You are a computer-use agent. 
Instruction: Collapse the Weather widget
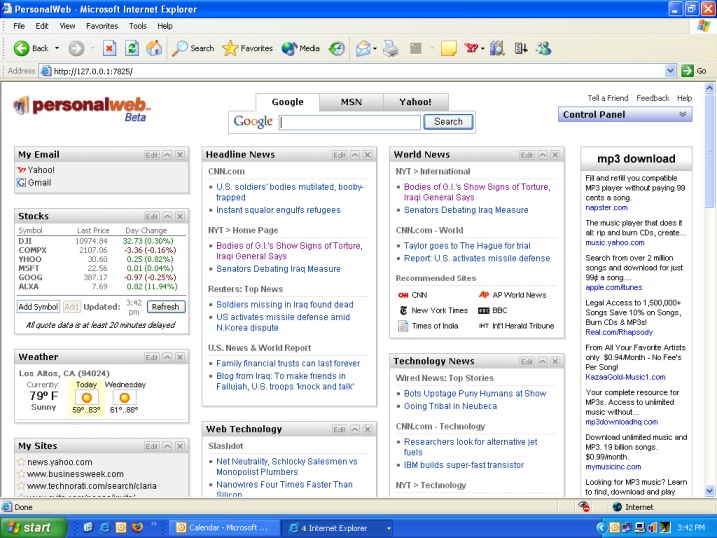pos(167,357)
